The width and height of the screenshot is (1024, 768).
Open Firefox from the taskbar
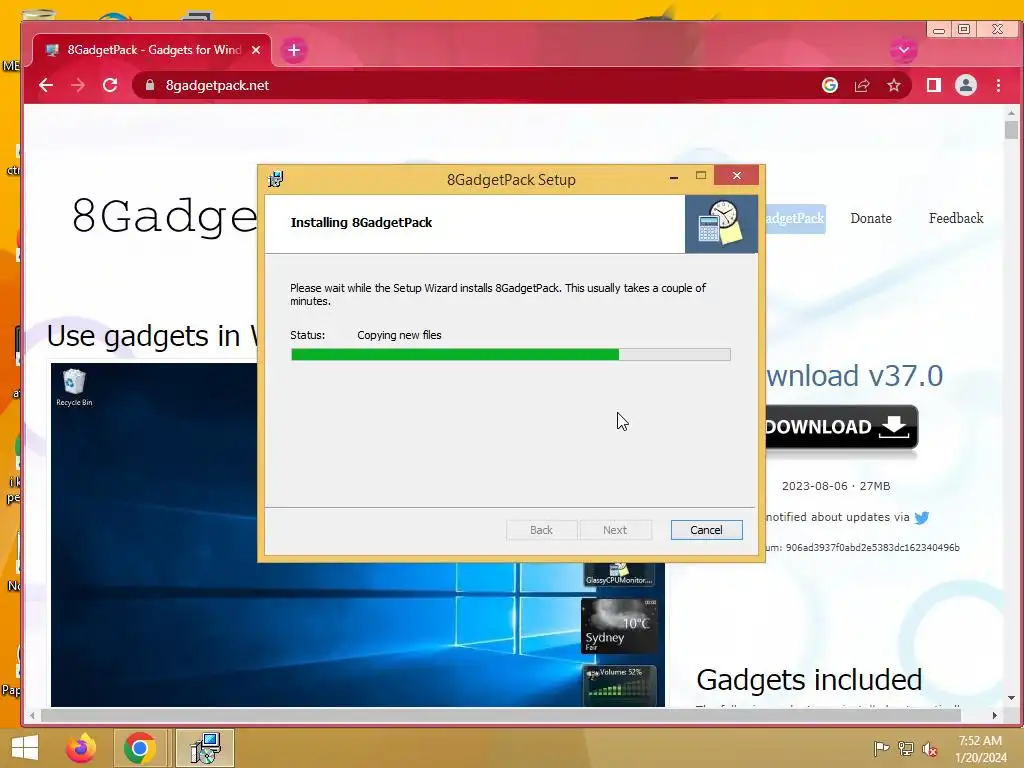click(81, 748)
